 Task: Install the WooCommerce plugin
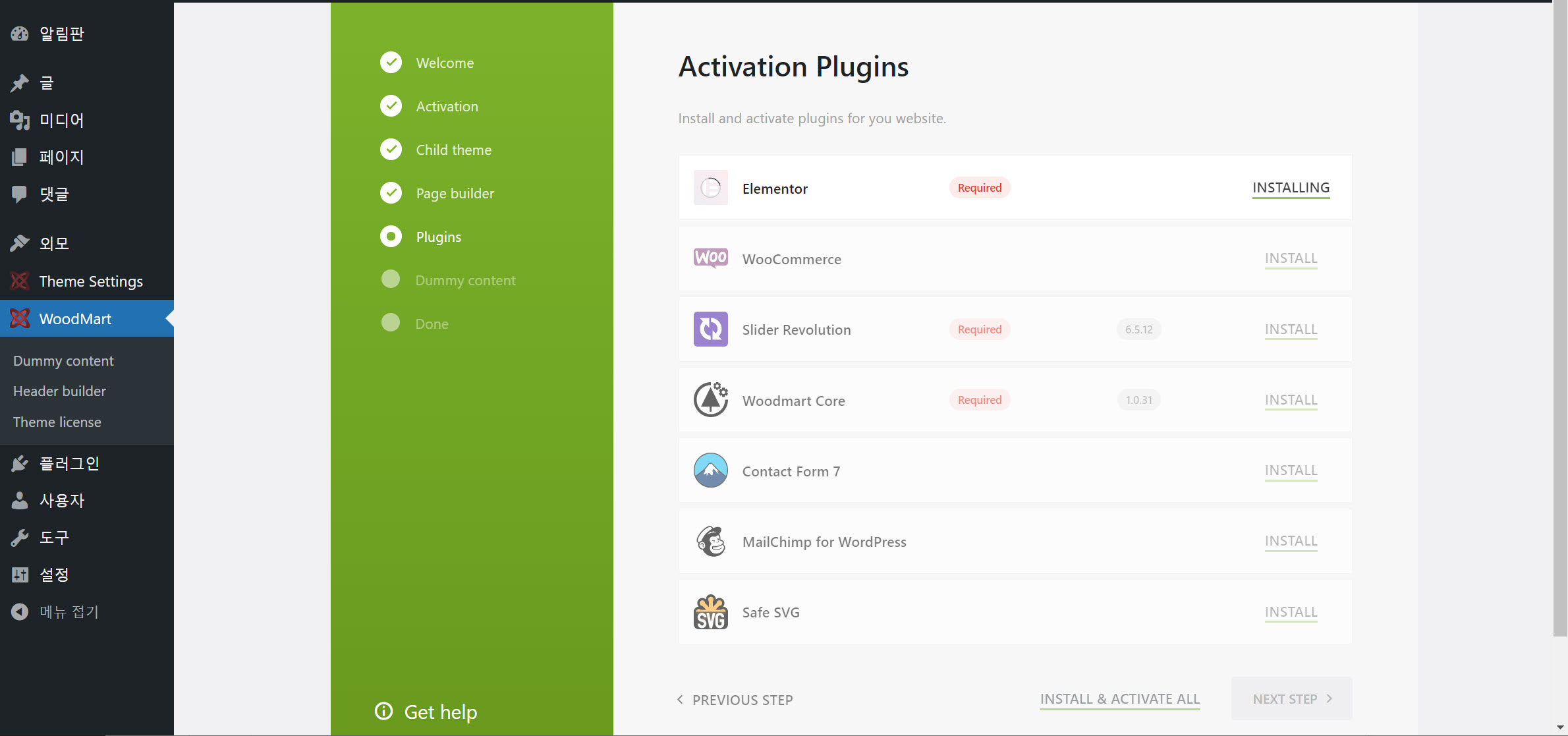[x=1290, y=258]
